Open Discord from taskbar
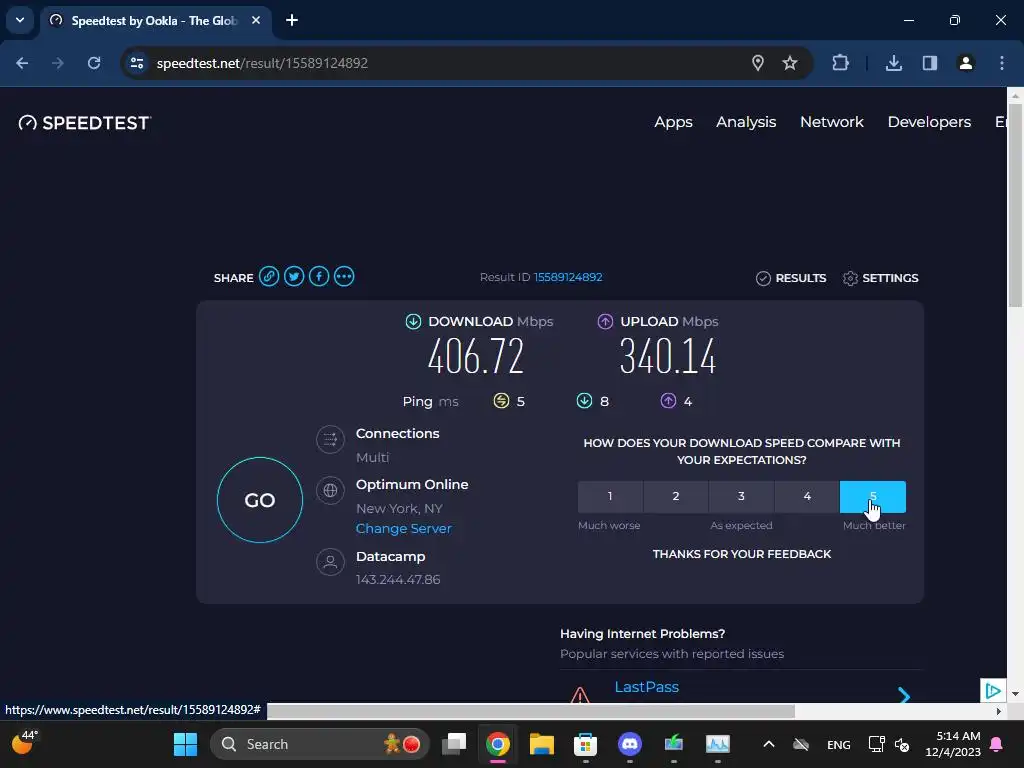 coord(630,744)
